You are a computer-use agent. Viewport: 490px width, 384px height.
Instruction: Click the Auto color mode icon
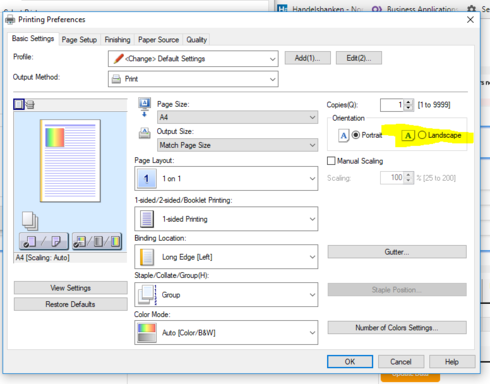[147, 333]
